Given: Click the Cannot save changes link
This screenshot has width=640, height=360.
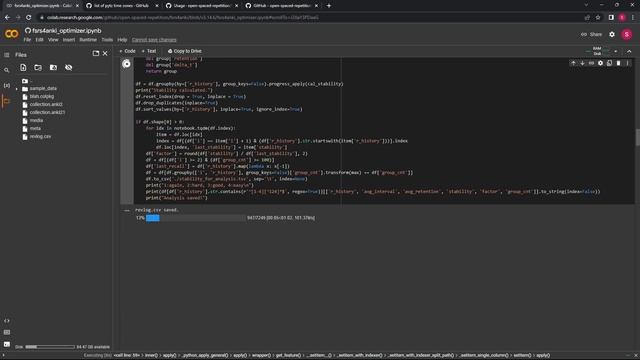Looking at the screenshot, I should (x=154, y=40).
